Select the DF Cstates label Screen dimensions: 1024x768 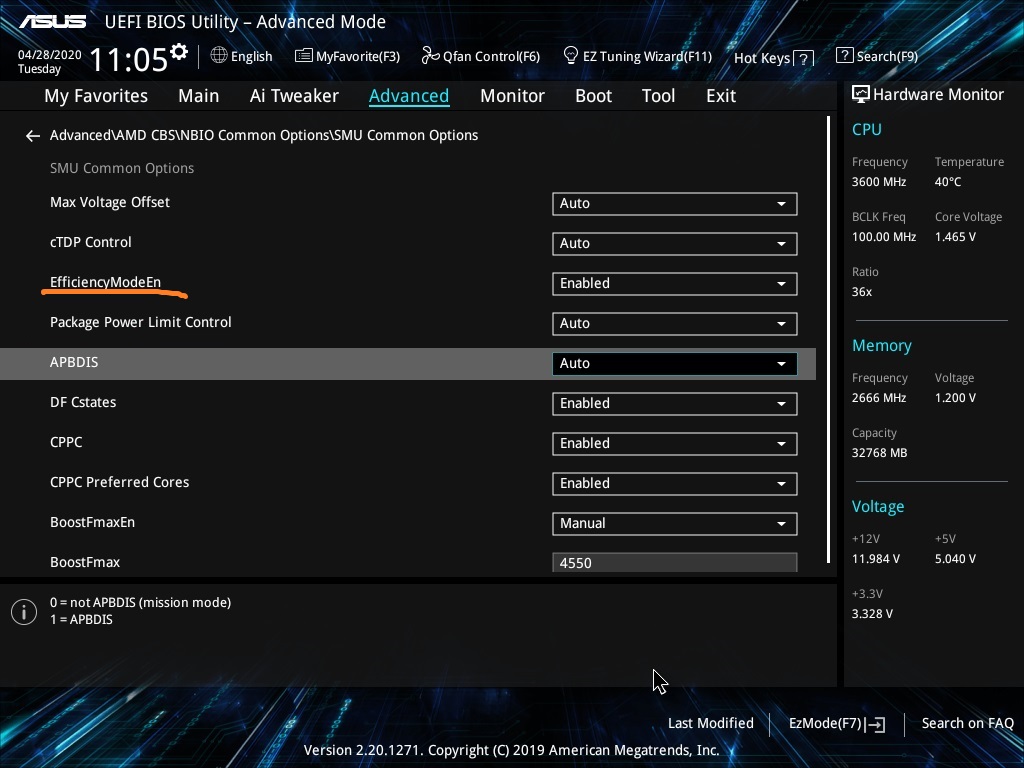[83, 402]
